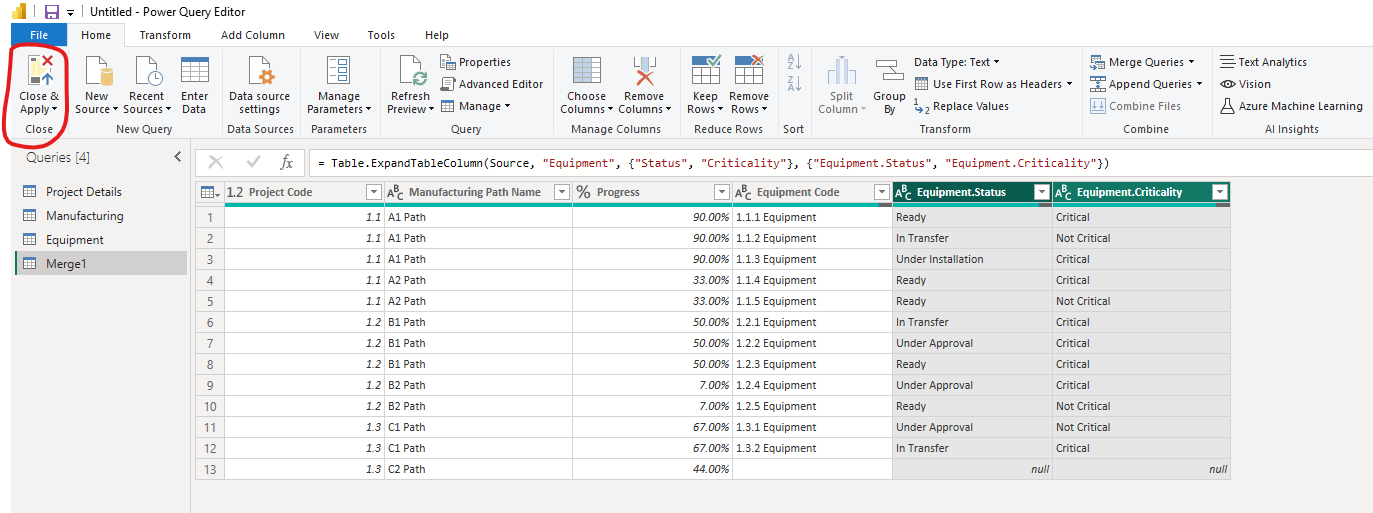Image resolution: width=1373 pixels, height=513 pixels.
Task: Click the Close & Apply icon
Action: click(39, 70)
